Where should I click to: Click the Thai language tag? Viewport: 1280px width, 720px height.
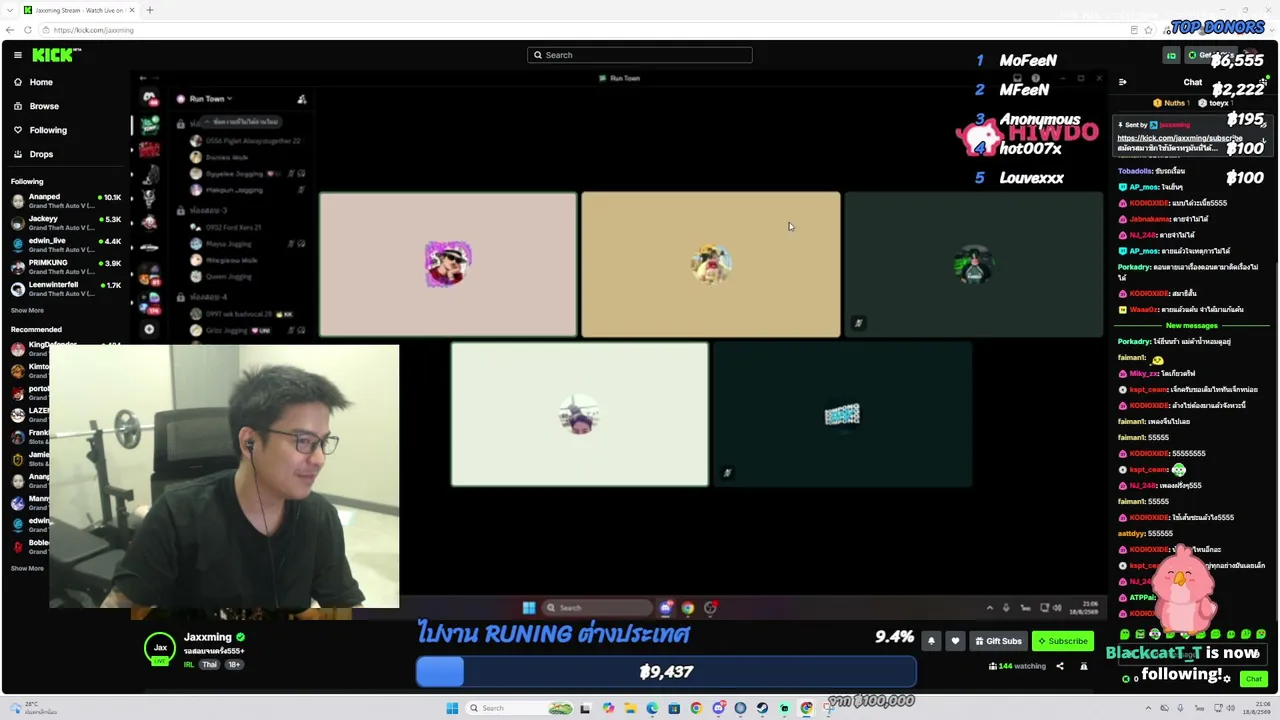(x=209, y=665)
